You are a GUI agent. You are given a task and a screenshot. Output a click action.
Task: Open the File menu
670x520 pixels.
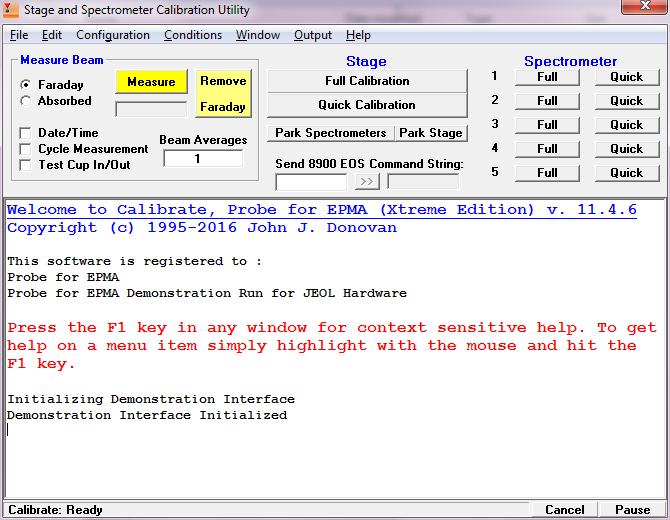(19, 35)
